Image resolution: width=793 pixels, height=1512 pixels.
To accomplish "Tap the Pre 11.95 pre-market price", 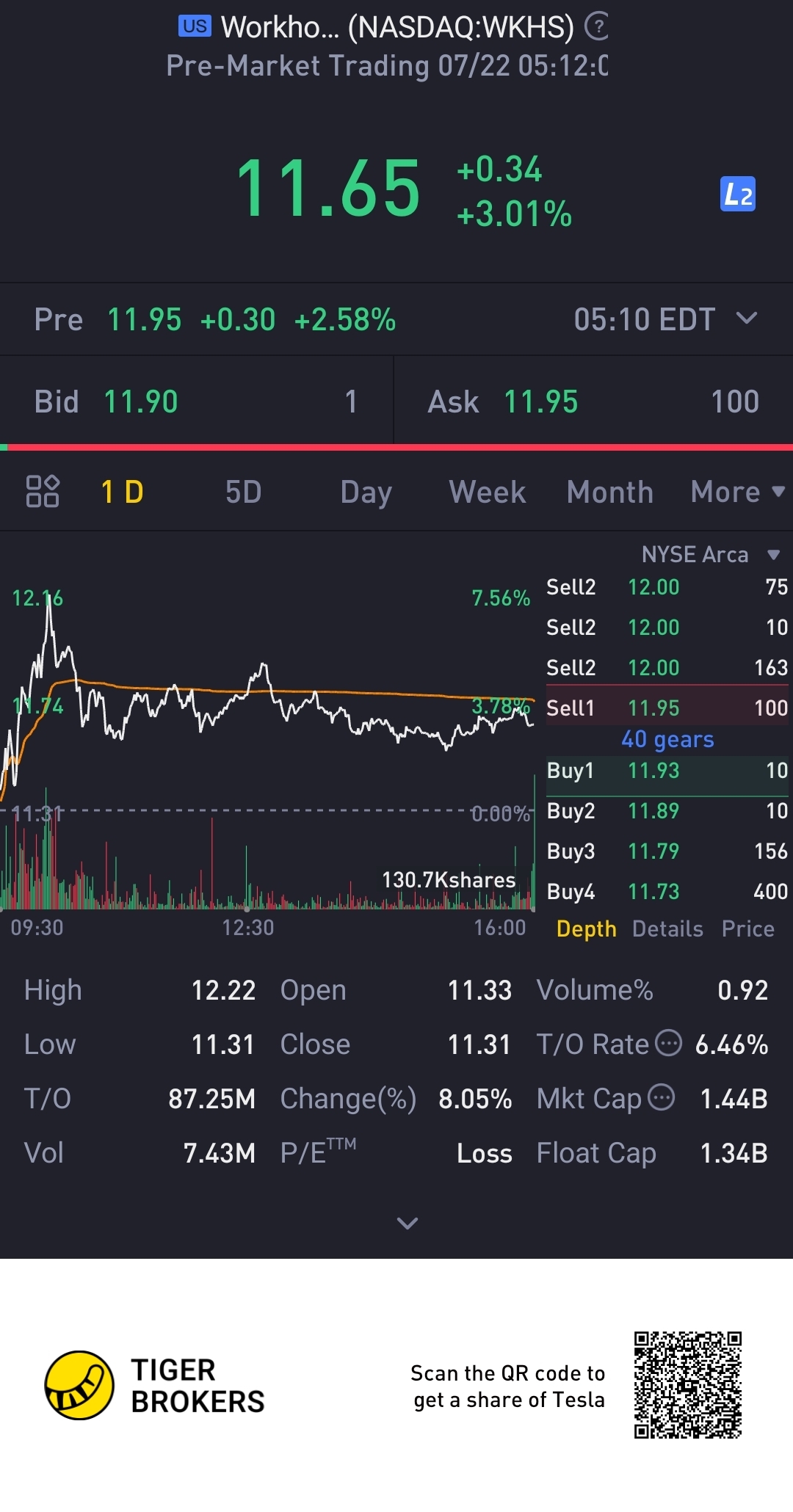I will point(145,320).
